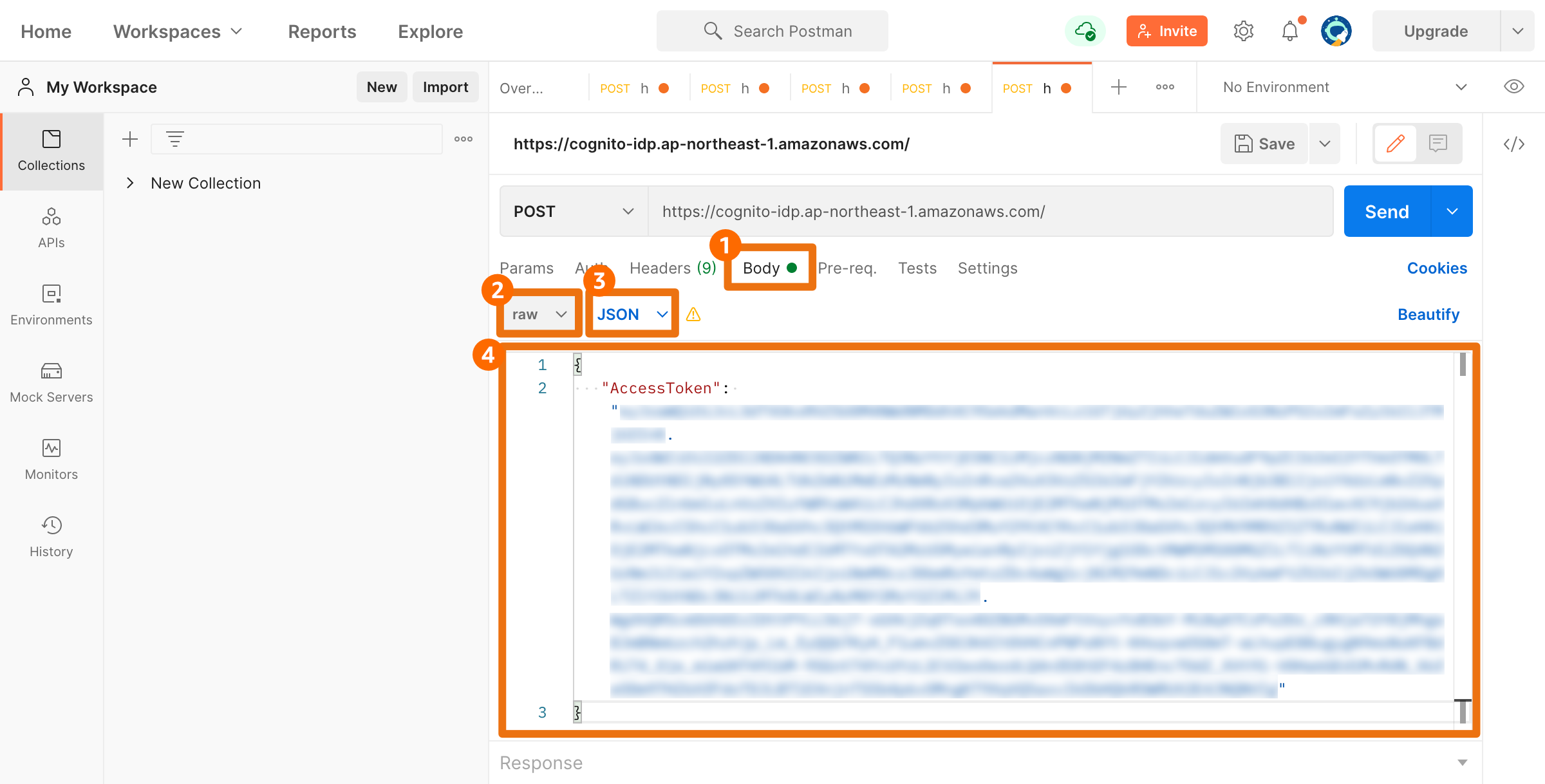The height and width of the screenshot is (784, 1545).
Task: Click the JSON warning triangle icon
Action: click(693, 315)
